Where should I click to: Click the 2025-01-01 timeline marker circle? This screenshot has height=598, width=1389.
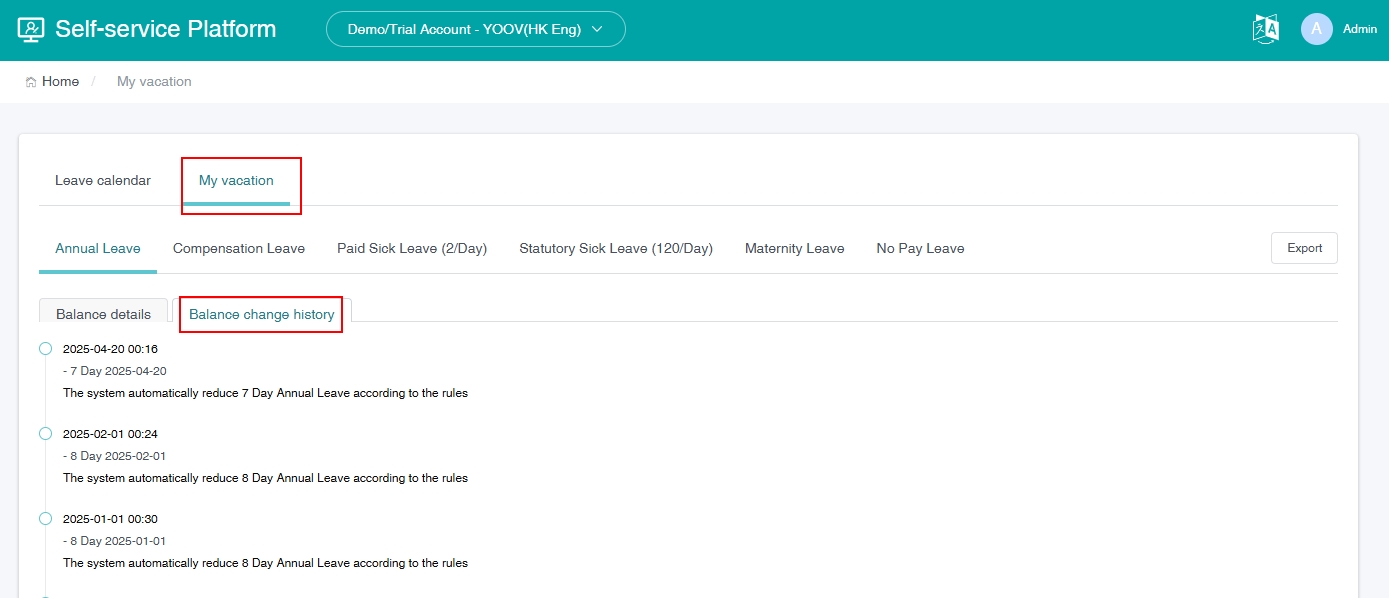click(x=45, y=519)
